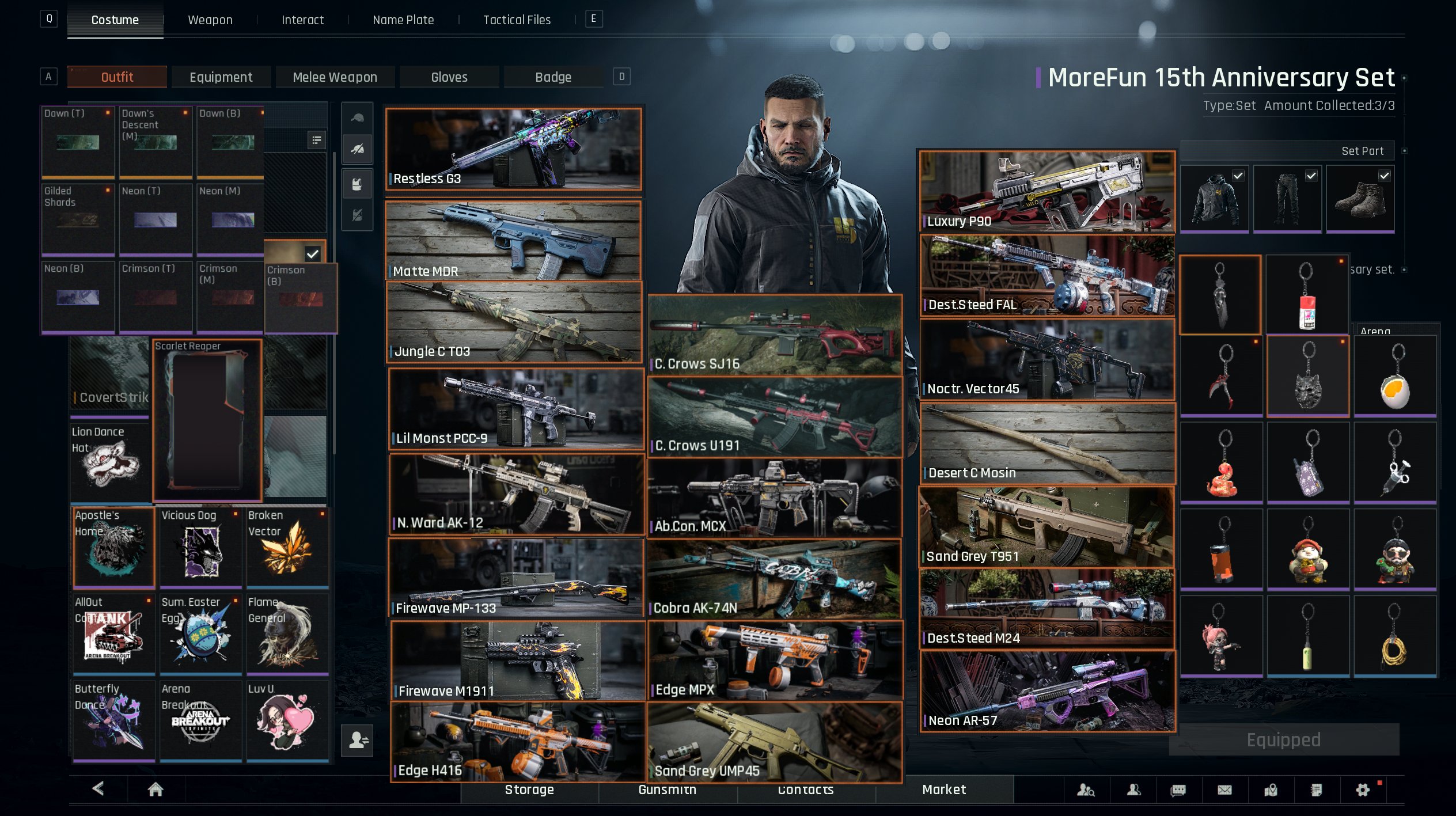The image size is (1456, 816).
Task: Toggle the hide vest icon
Action: [x=357, y=215]
